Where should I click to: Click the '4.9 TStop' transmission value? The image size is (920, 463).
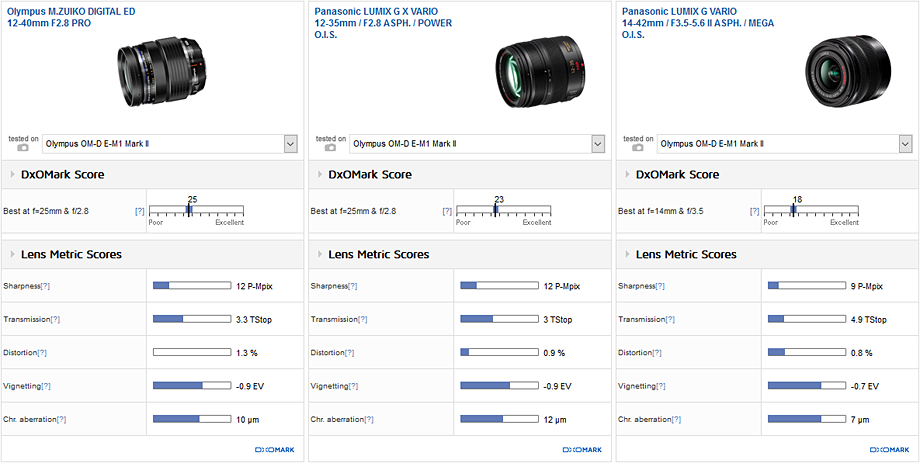point(868,320)
